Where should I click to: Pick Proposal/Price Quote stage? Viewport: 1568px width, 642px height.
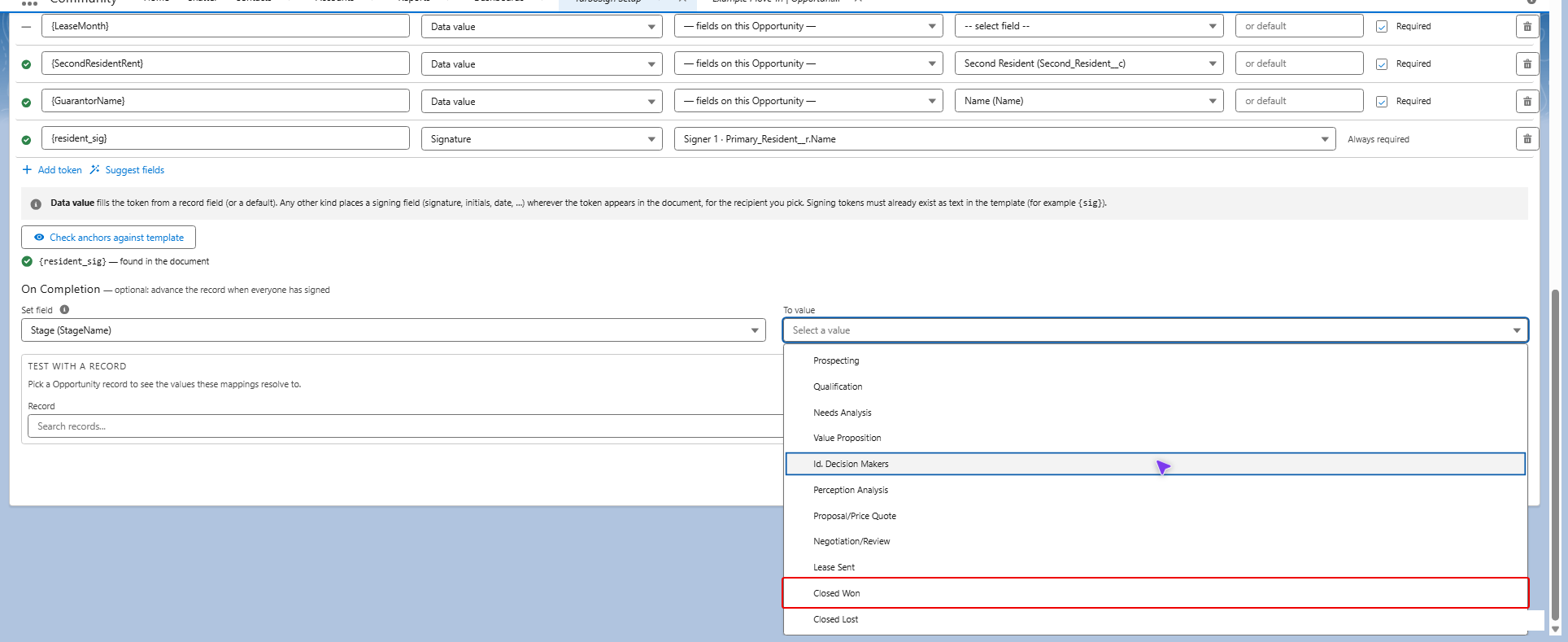pyautogui.click(x=1155, y=516)
